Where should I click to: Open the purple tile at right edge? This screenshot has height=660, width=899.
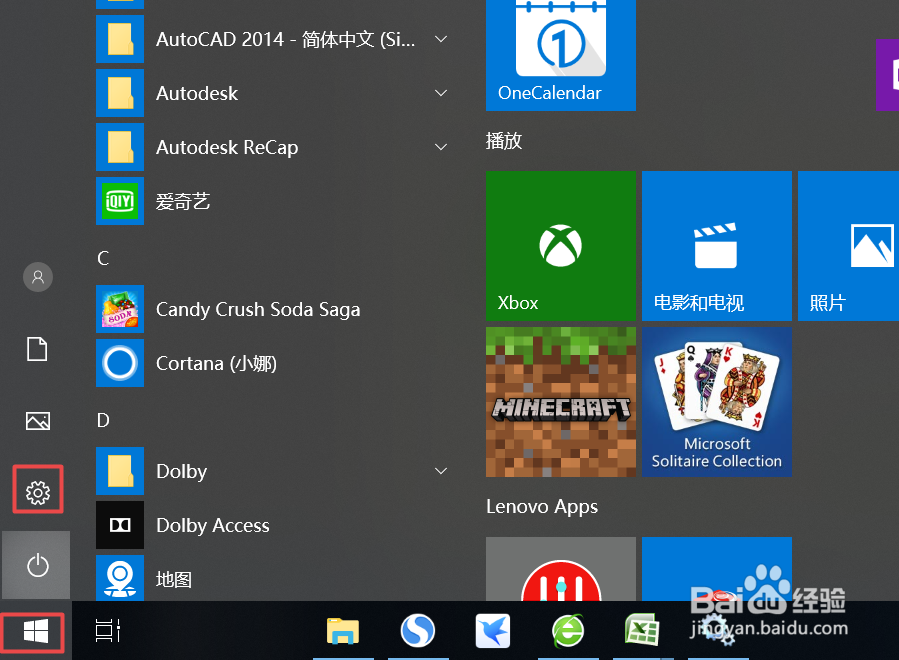(x=888, y=75)
